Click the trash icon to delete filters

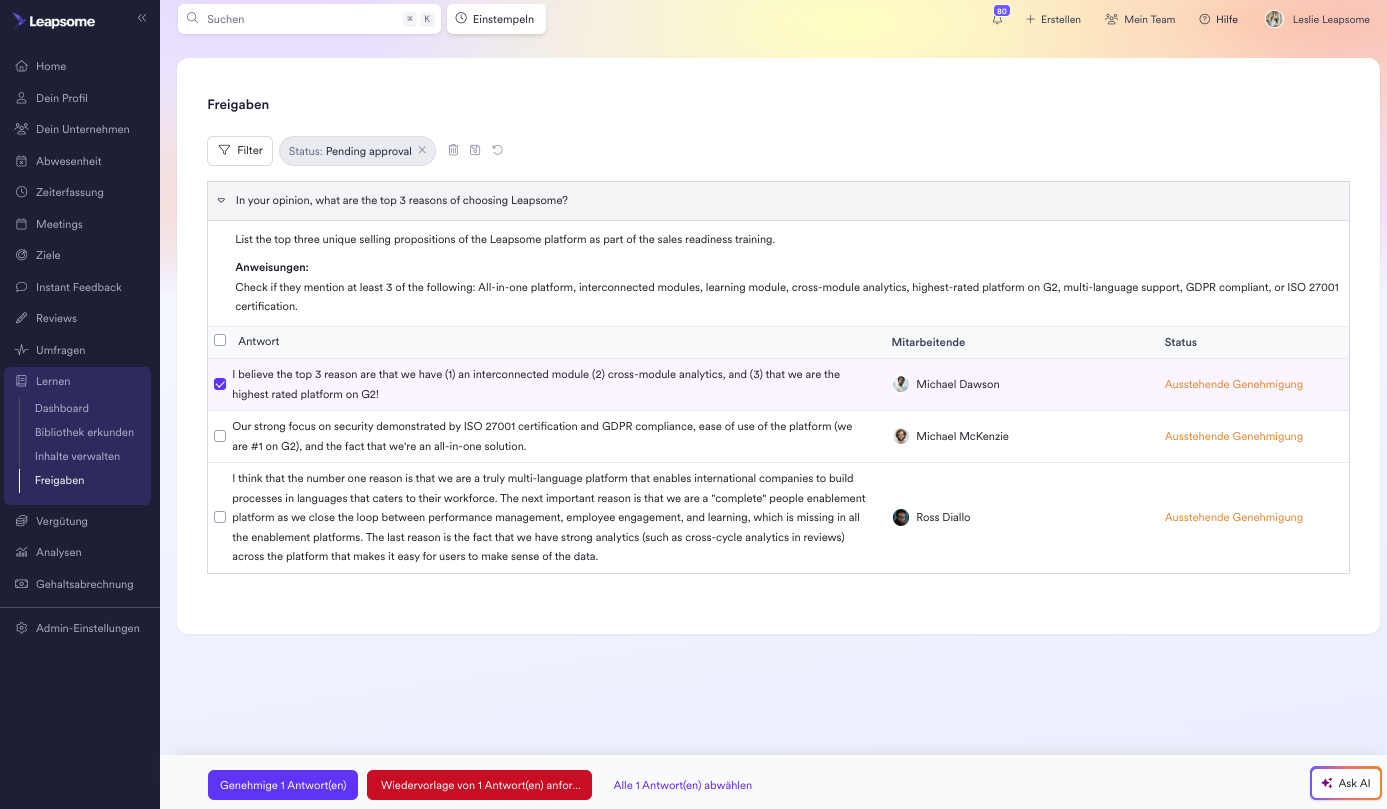pos(453,150)
